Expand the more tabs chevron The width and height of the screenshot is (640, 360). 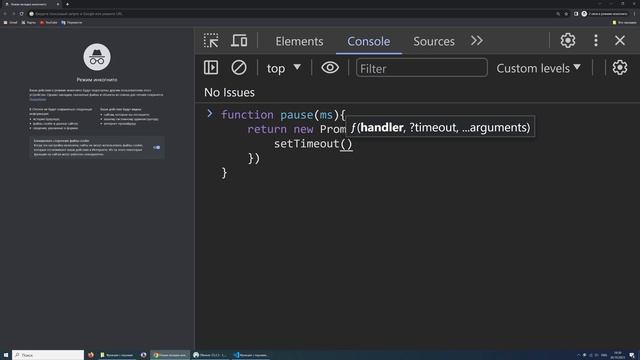point(477,40)
